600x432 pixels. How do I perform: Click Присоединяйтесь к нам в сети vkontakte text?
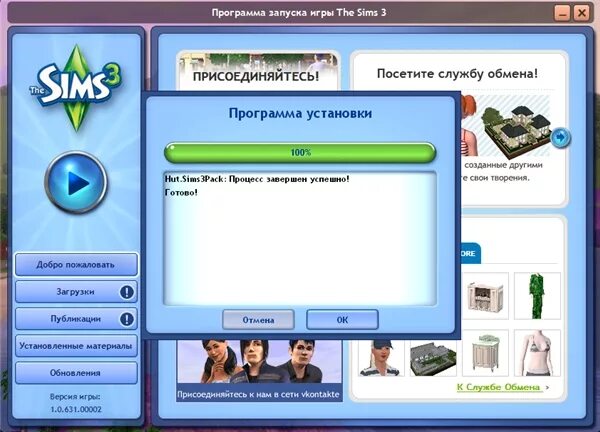258,394
